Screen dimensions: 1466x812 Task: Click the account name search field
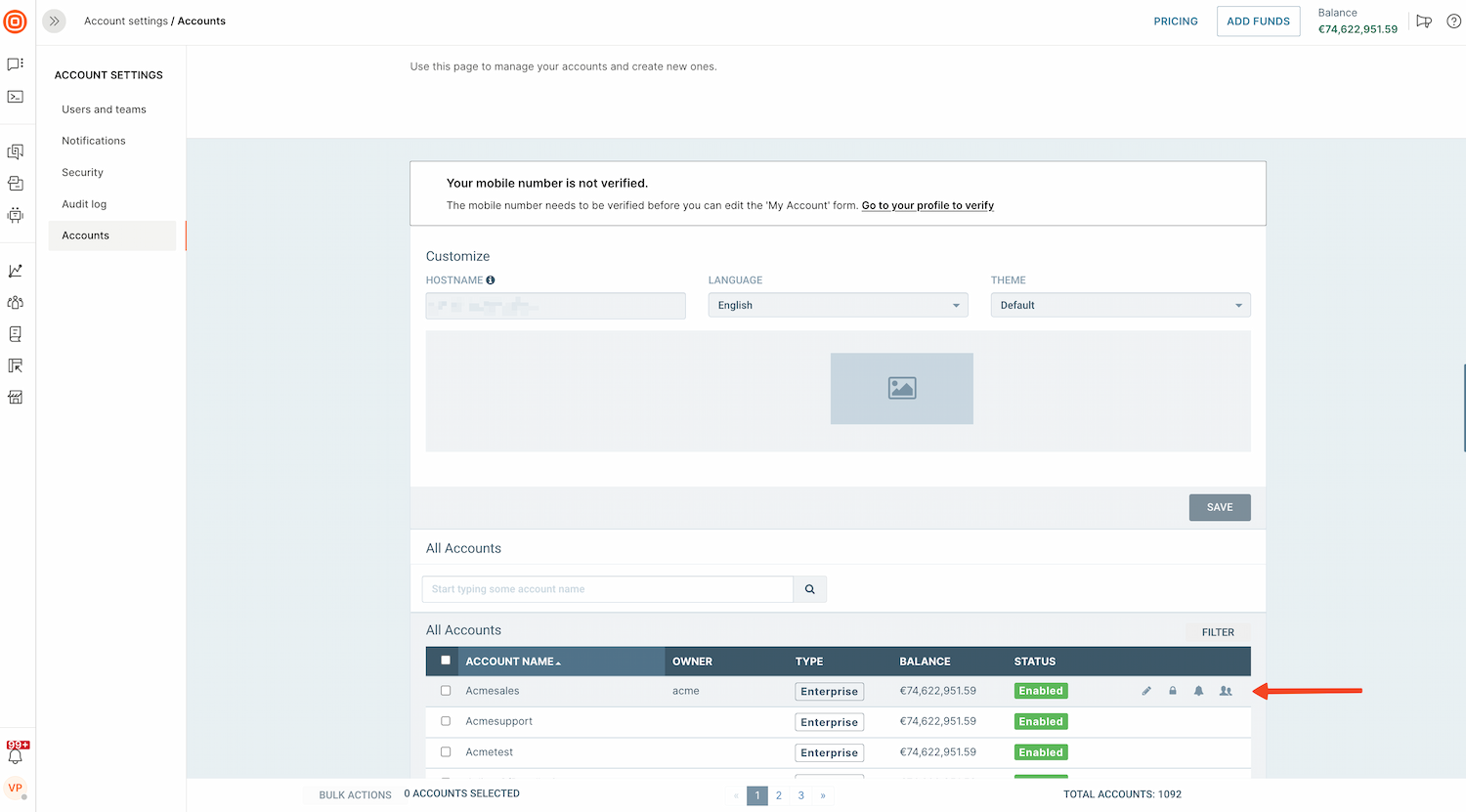point(607,589)
